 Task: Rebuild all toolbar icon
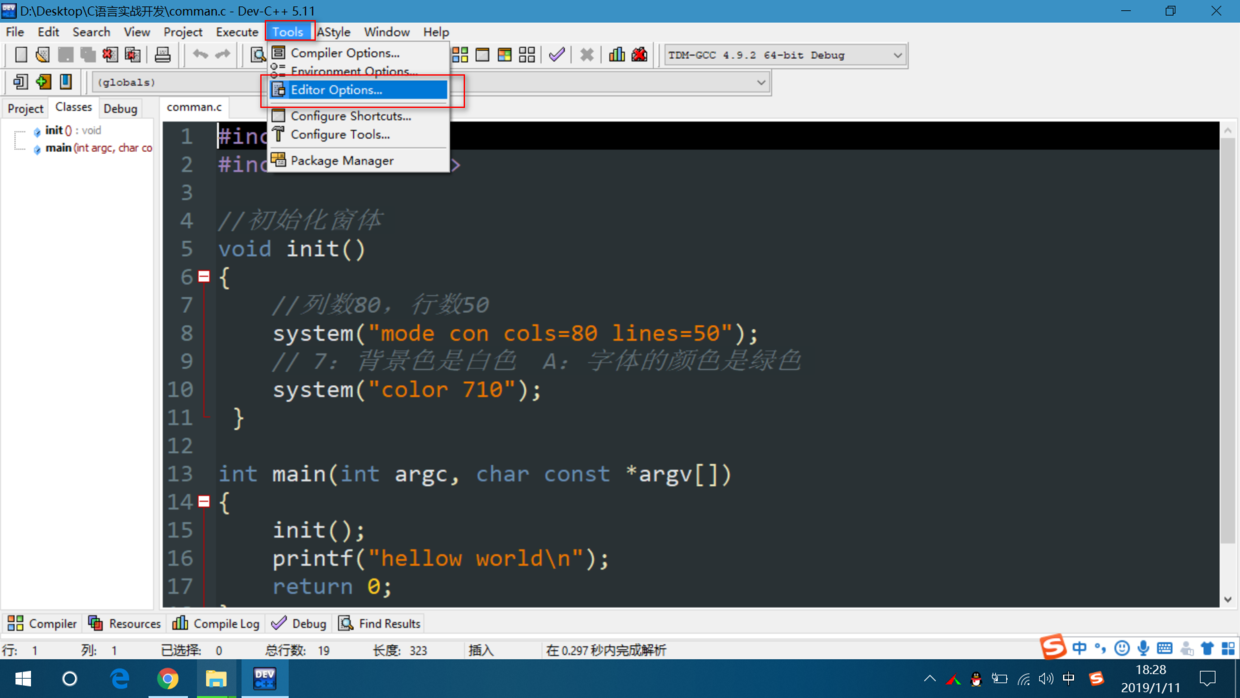(x=527, y=55)
